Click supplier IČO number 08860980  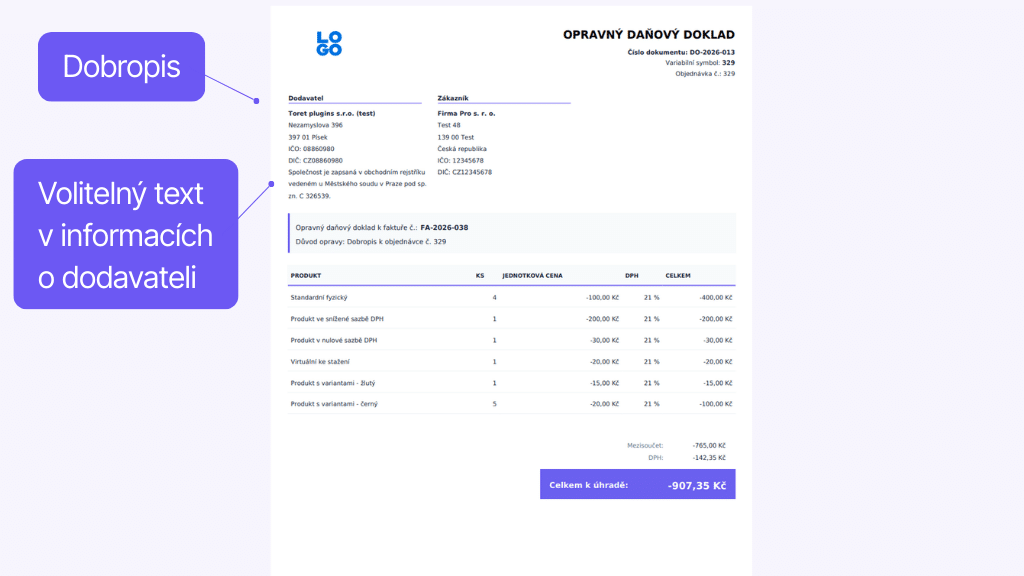coord(320,148)
